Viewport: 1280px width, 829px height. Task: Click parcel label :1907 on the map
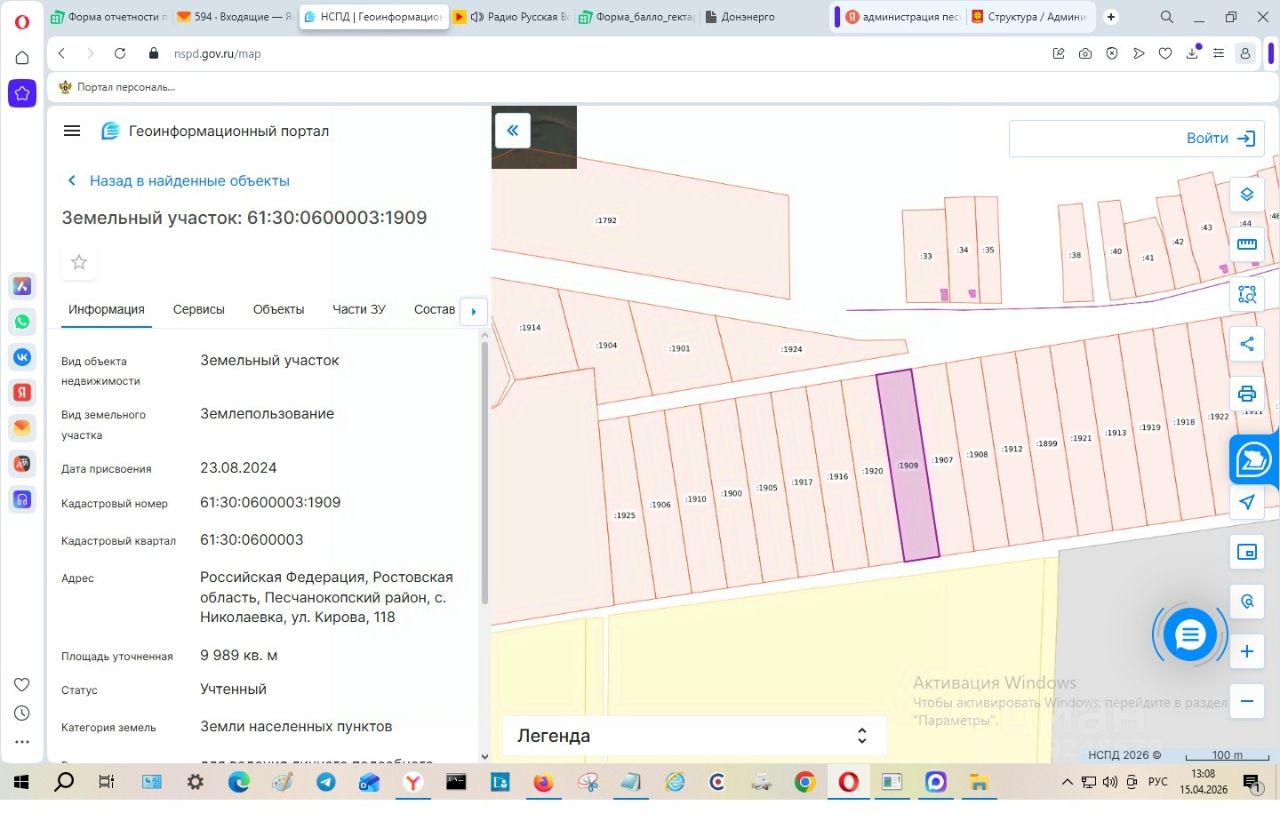(942, 460)
